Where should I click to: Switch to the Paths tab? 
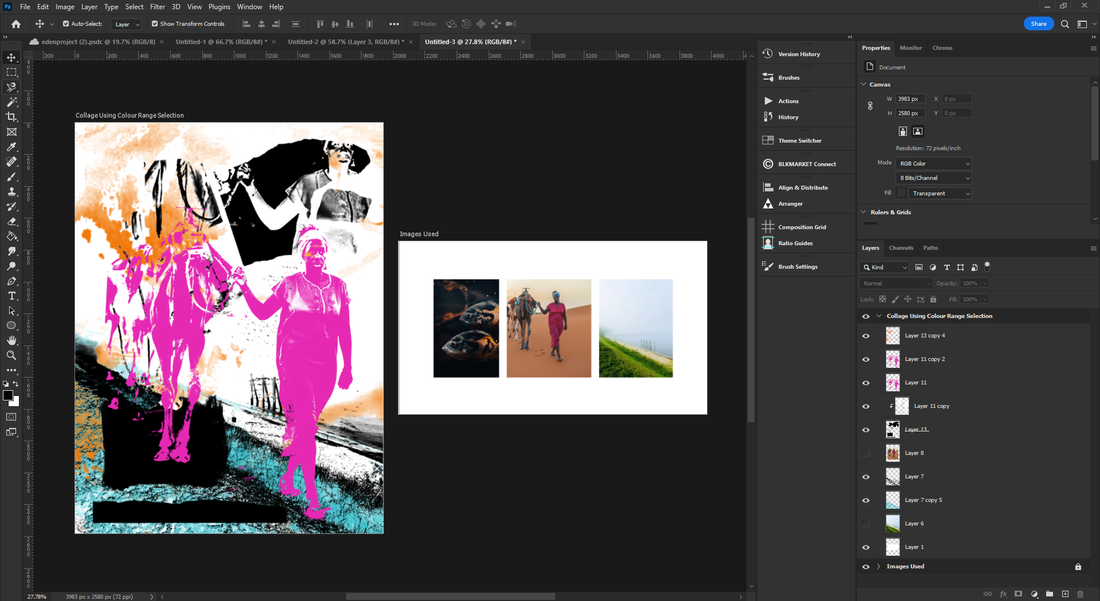click(930, 248)
